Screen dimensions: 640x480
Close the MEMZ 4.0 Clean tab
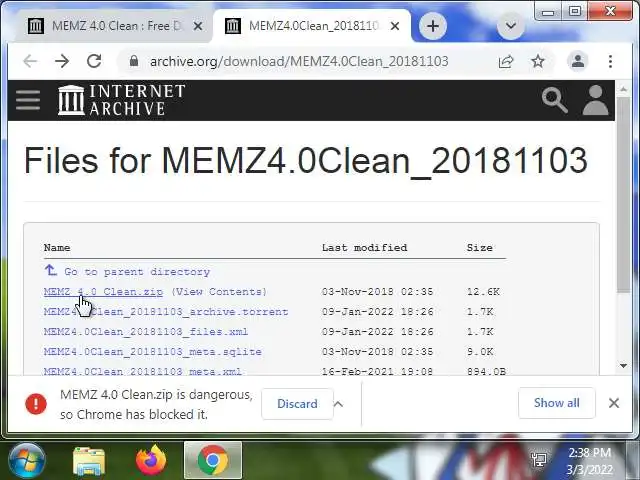(198, 26)
